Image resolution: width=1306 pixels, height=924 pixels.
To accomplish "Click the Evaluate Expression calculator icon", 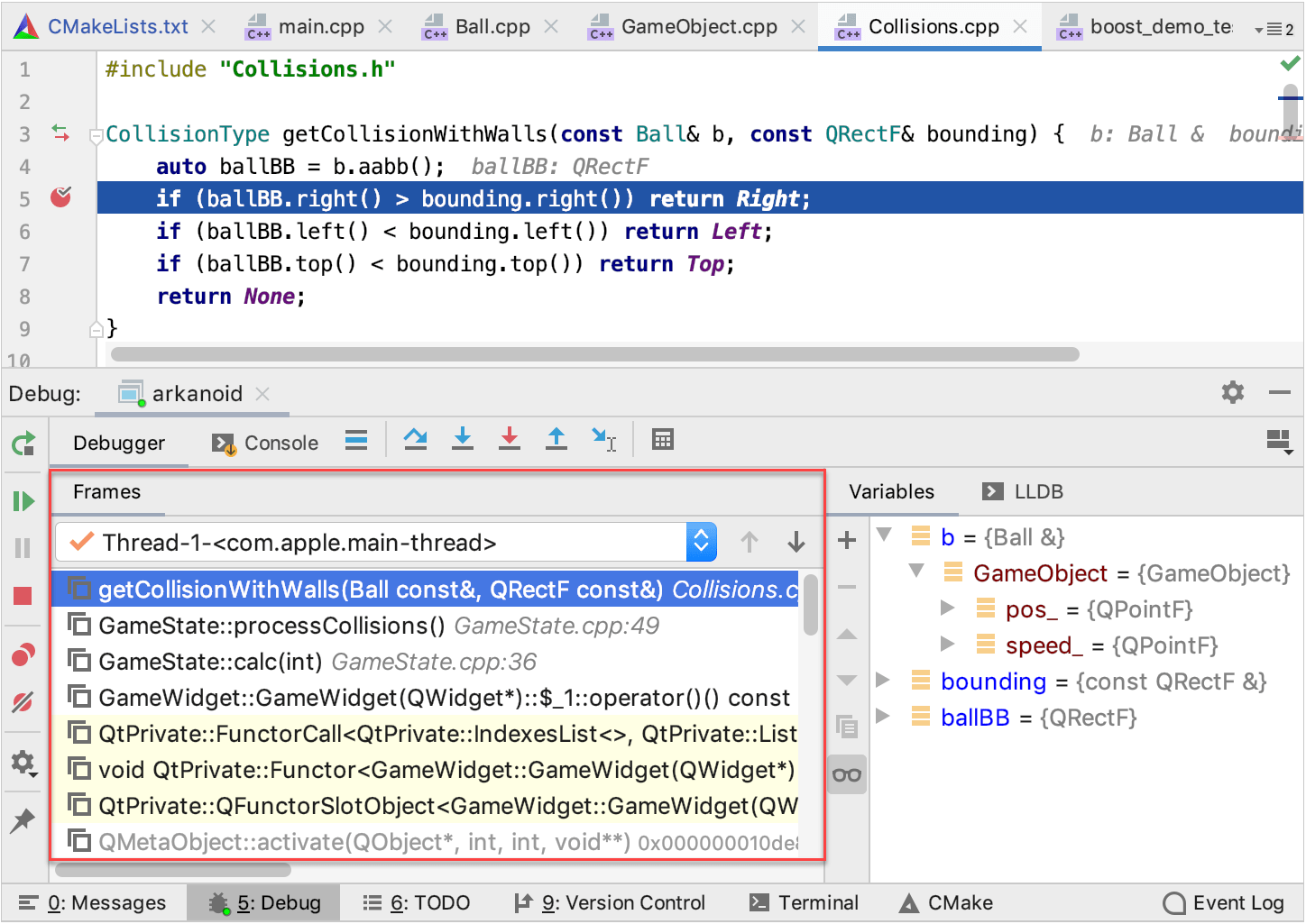I will coord(663,439).
